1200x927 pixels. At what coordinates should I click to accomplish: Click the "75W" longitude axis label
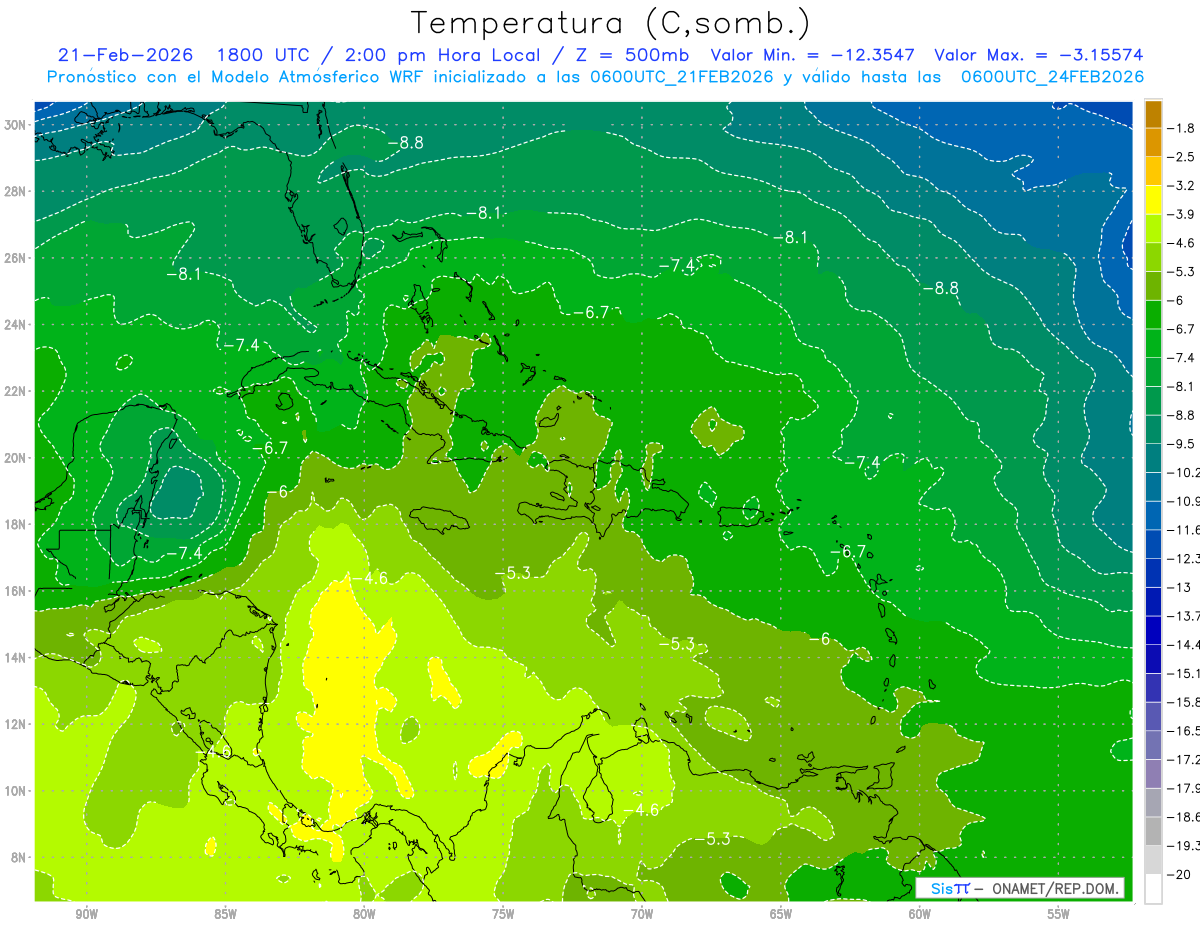(503, 914)
